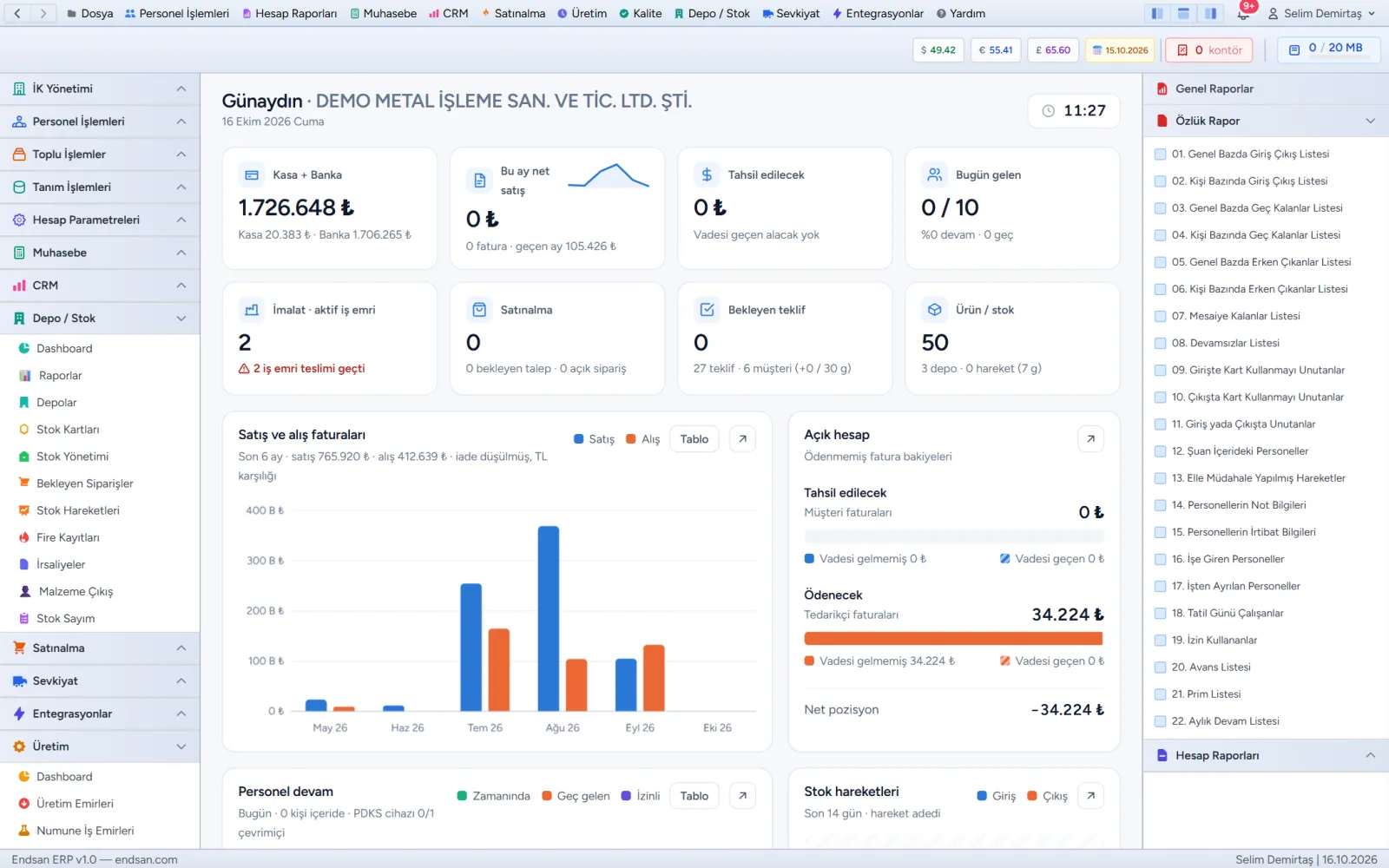
Task: Collapse the Depo / Stok sidebar section
Action: [x=100, y=319]
